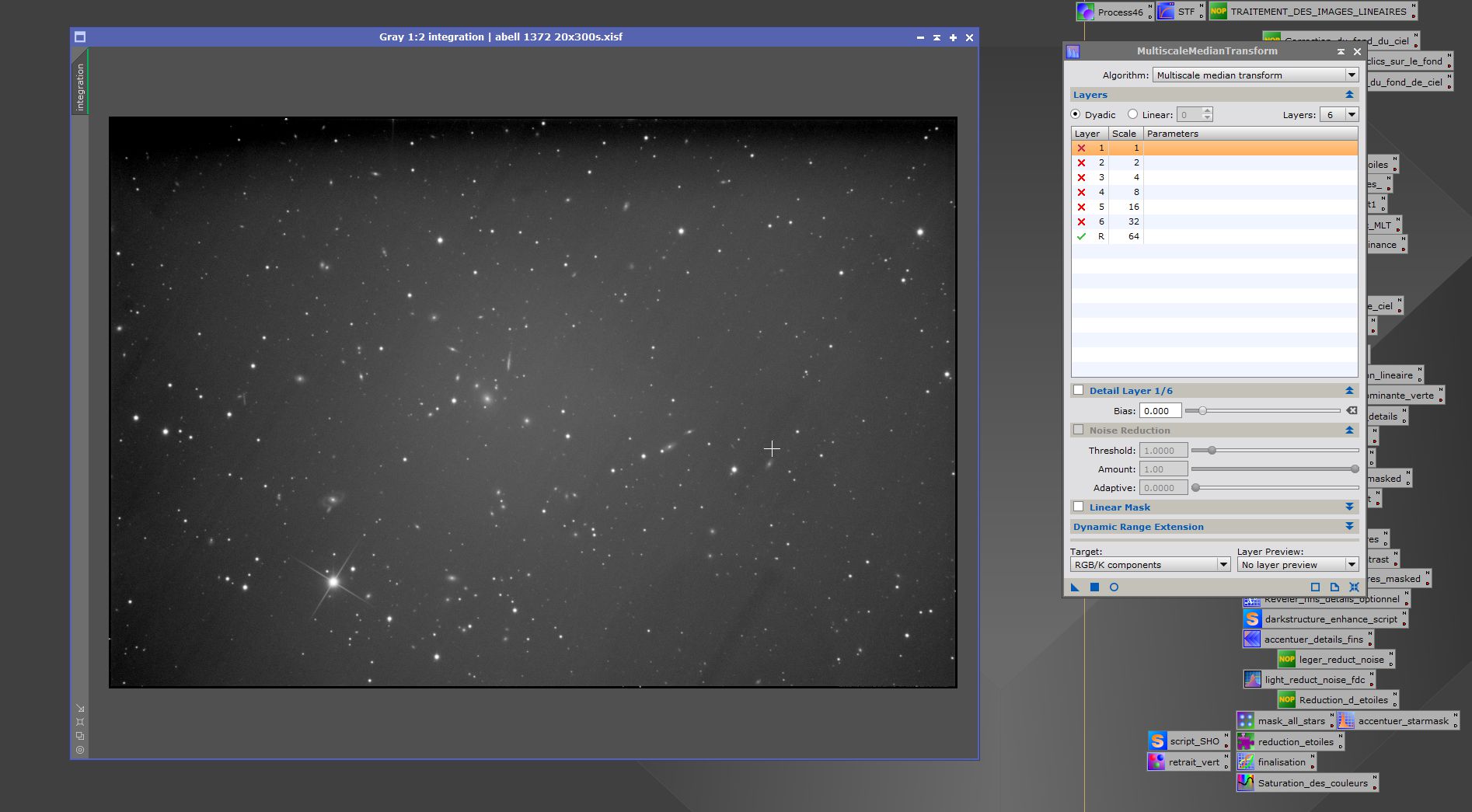
Task: Click the hollow square icon in dialog footer
Action: [x=1315, y=587]
